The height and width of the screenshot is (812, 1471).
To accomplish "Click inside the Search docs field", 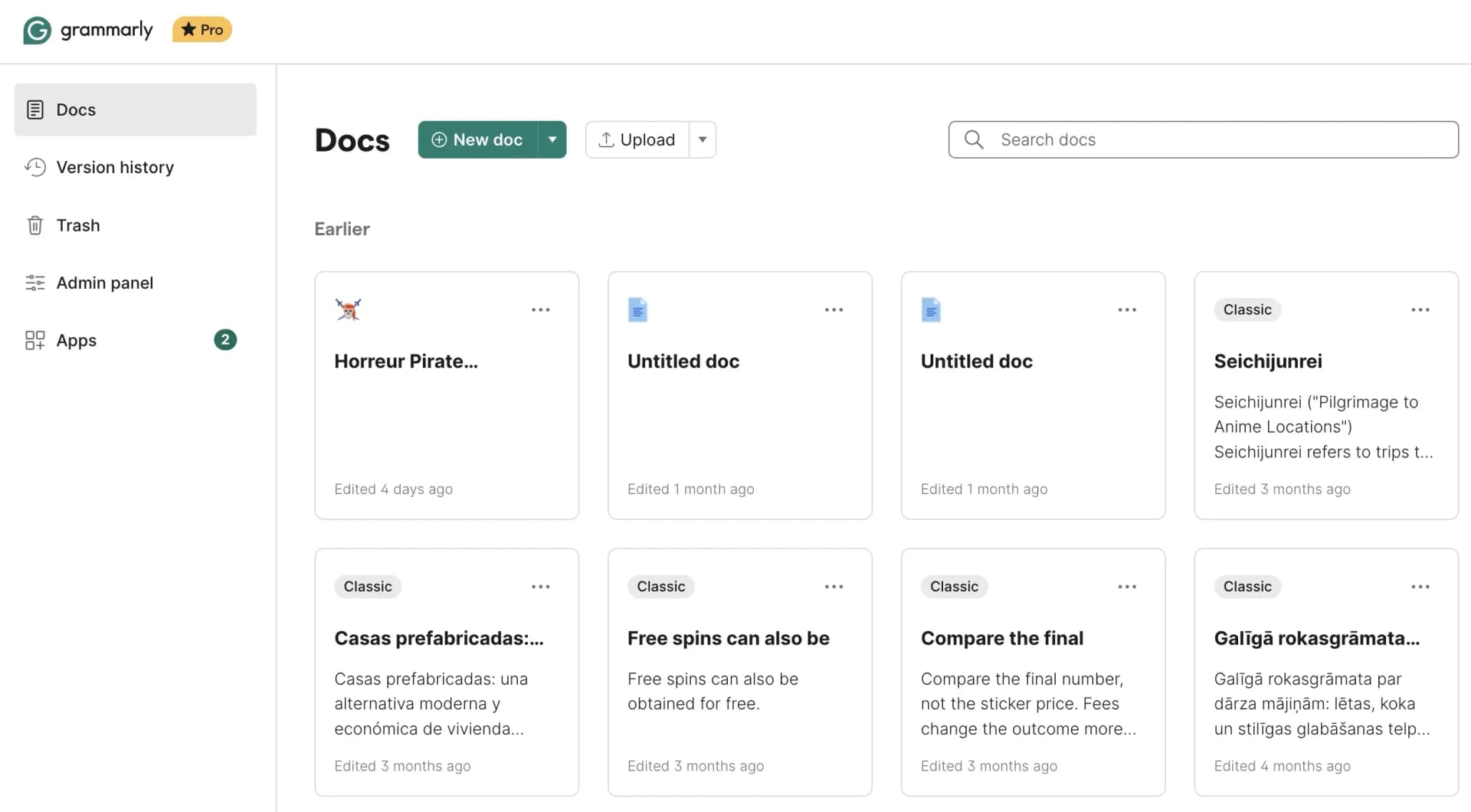I will tap(1149, 139).
